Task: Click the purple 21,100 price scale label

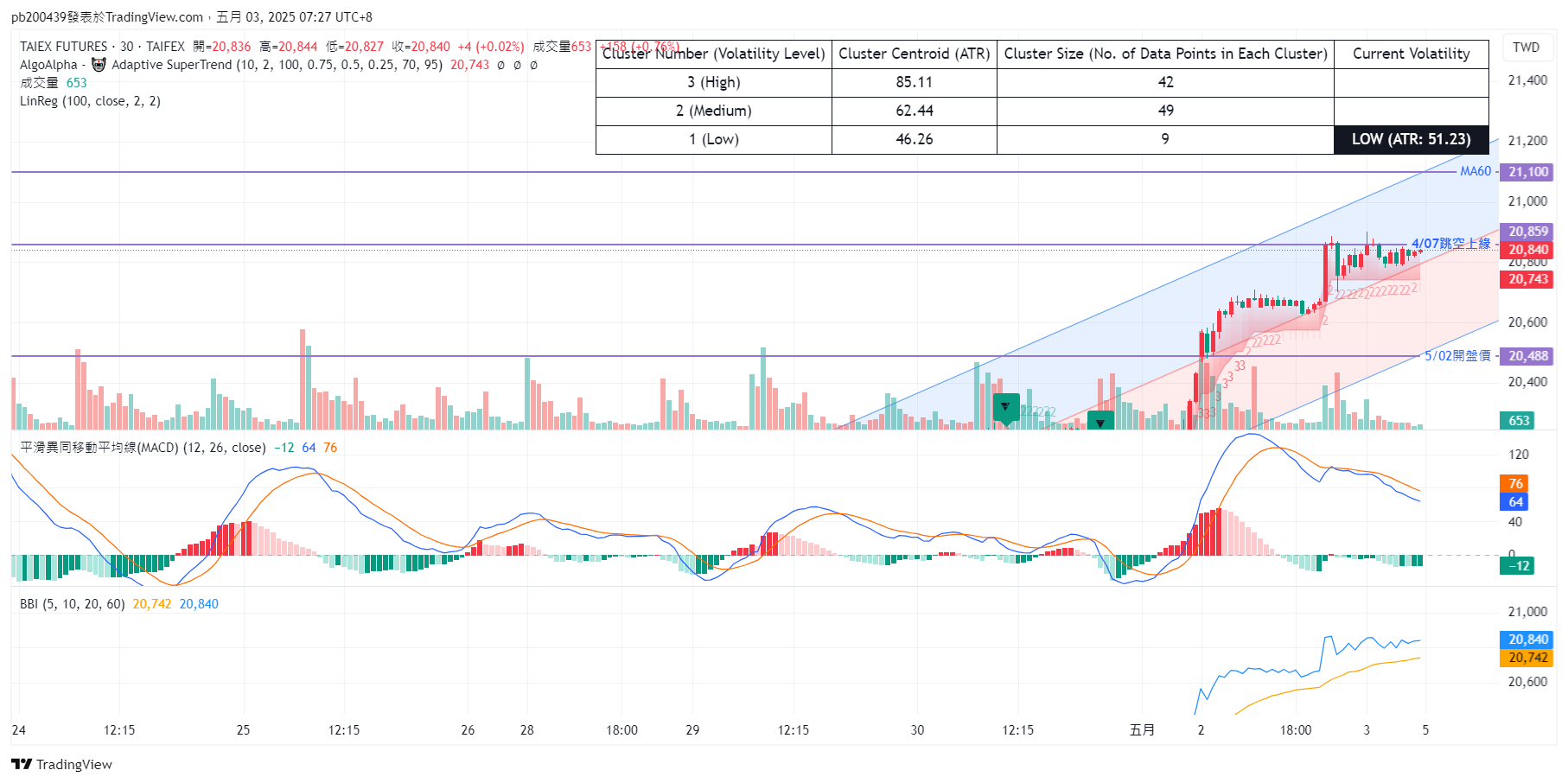Action: pyautogui.click(x=1528, y=172)
